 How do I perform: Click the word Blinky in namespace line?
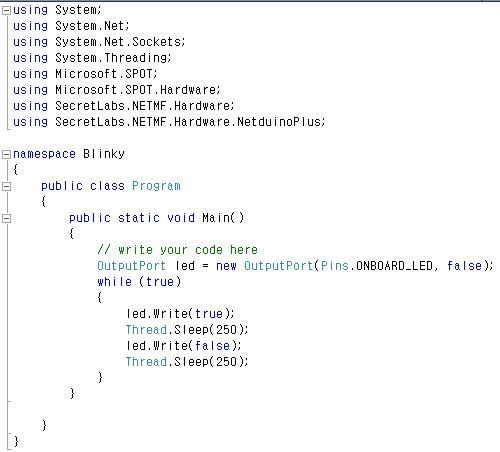[104, 154]
